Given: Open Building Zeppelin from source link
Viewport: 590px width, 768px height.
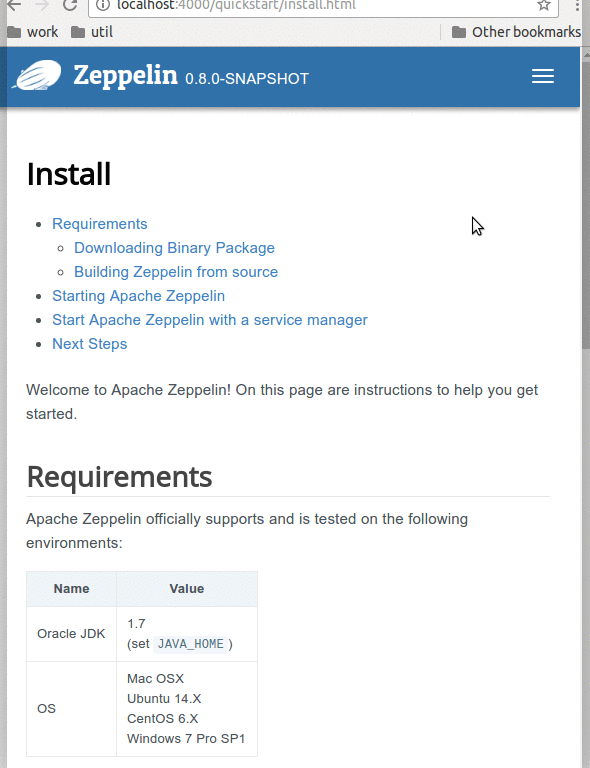Looking at the screenshot, I should [176, 272].
